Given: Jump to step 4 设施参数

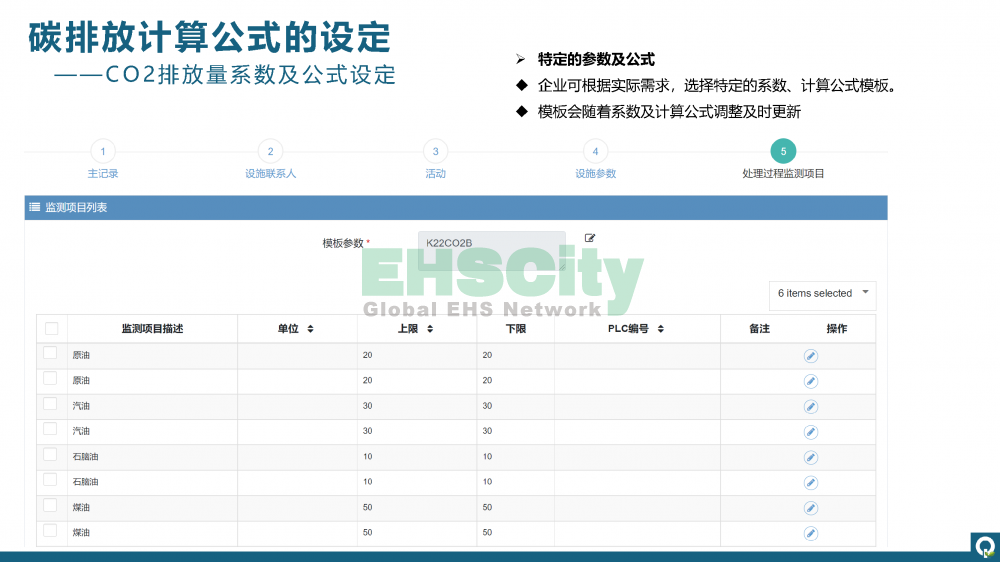Looking at the screenshot, I should click(x=595, y=152).
